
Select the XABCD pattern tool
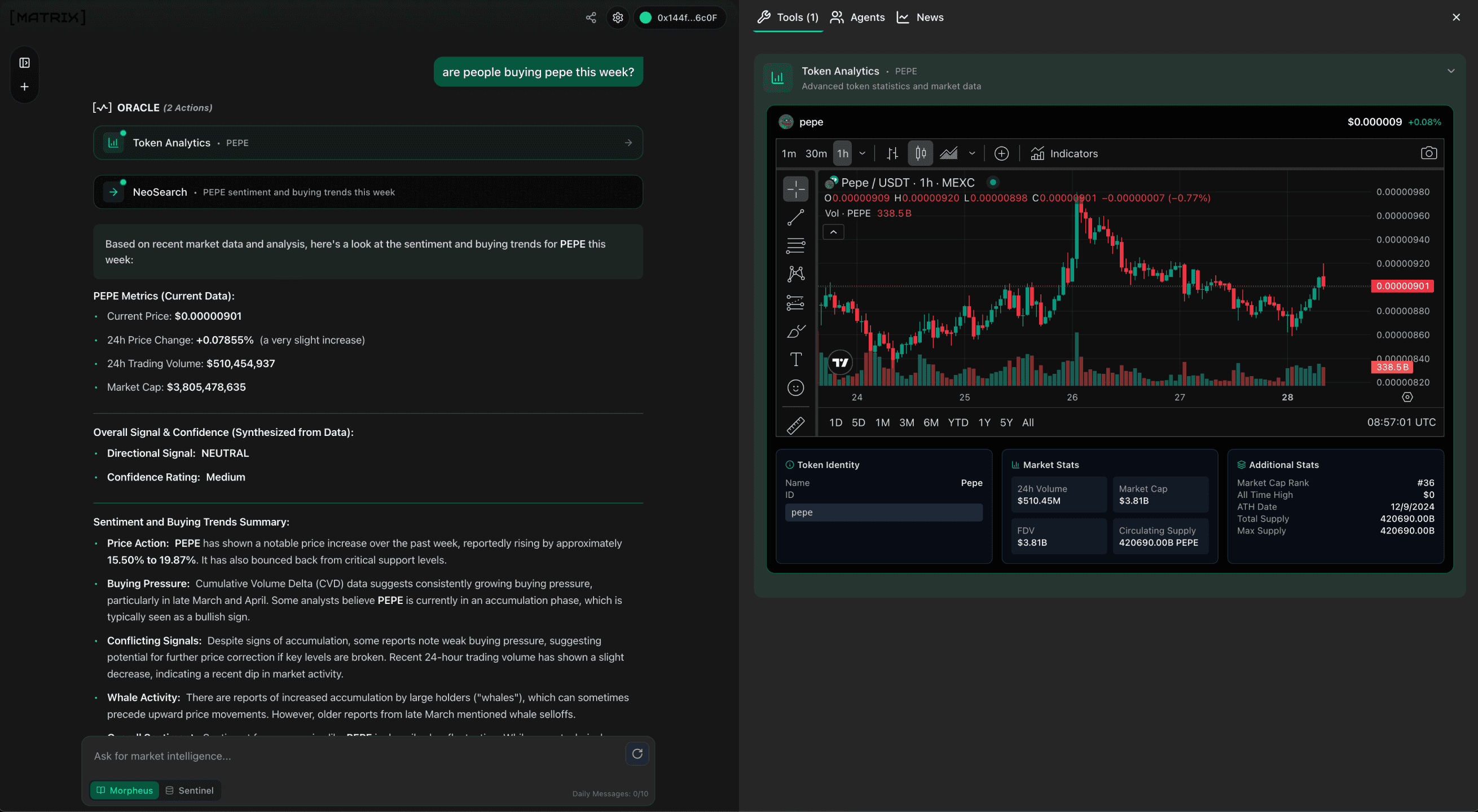point(797,273)
